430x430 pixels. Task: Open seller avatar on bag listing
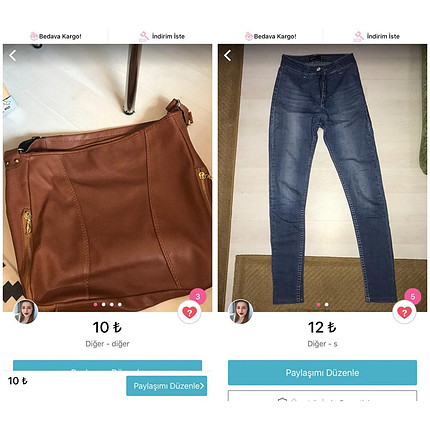25,312
